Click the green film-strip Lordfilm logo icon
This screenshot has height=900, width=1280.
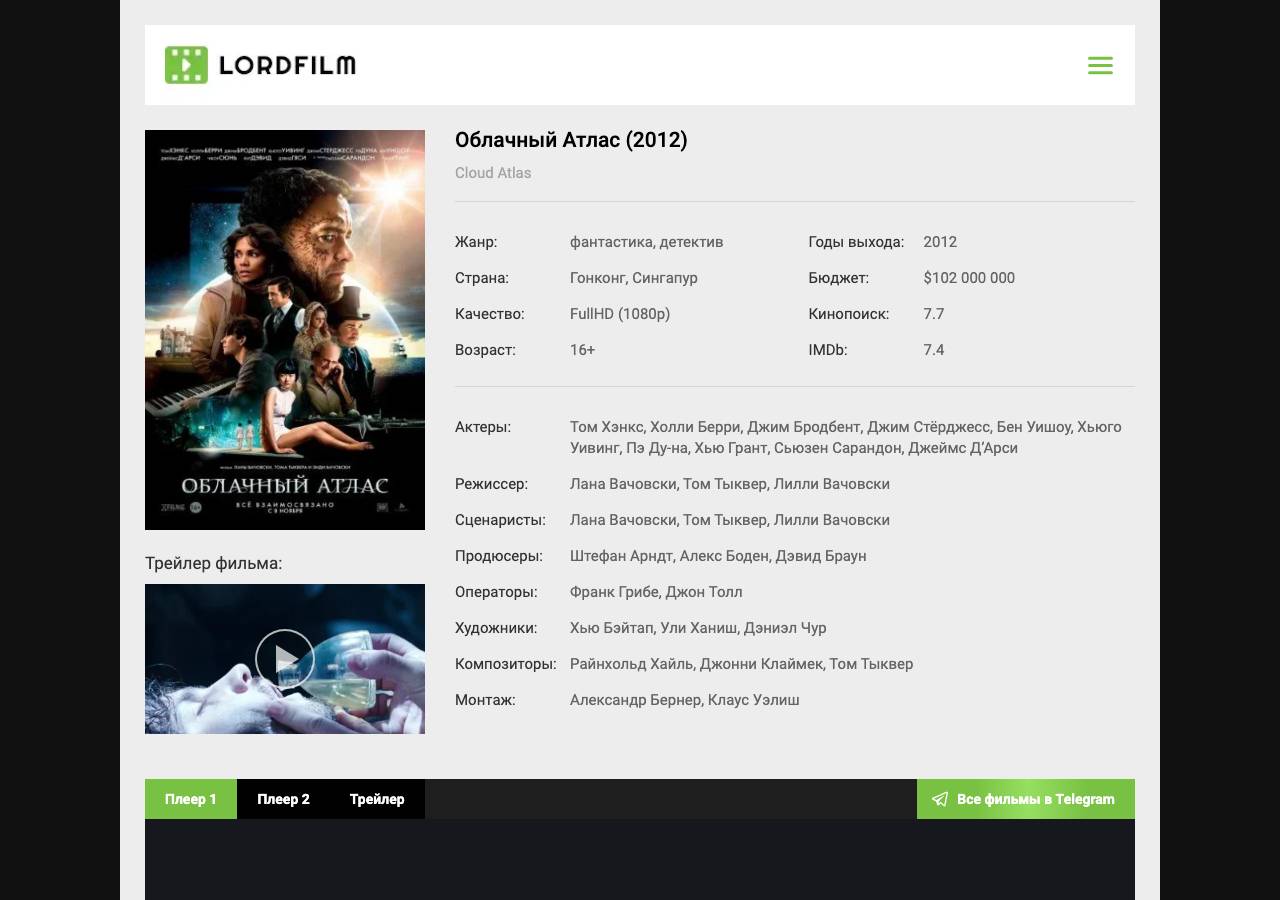186,65
